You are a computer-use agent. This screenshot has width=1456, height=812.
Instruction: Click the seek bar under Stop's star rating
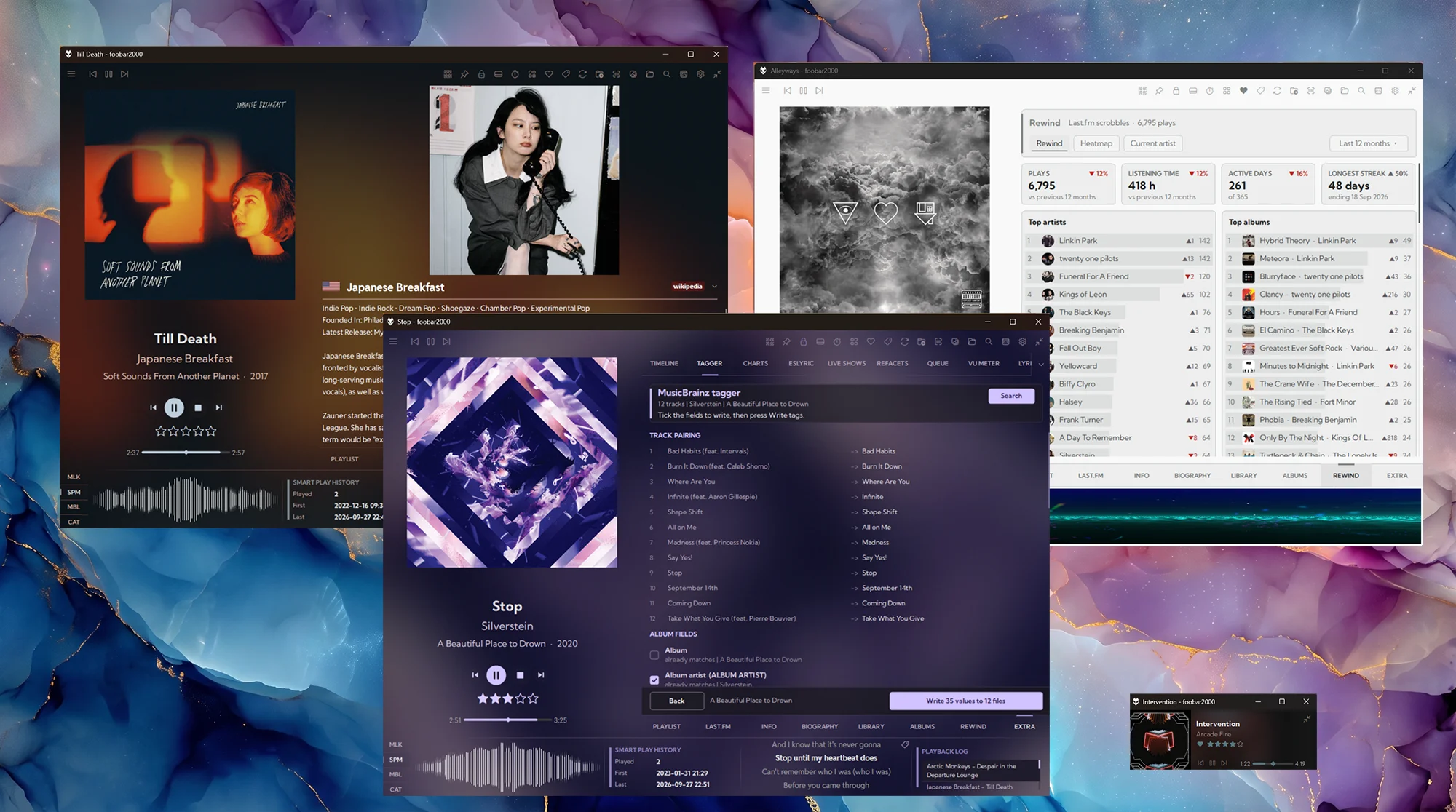[507, 720]
